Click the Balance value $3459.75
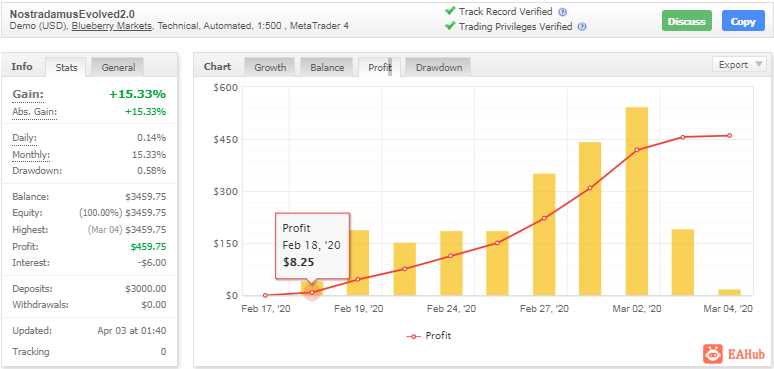The width and height of the screenshot is (774, 369). (146, 197)
